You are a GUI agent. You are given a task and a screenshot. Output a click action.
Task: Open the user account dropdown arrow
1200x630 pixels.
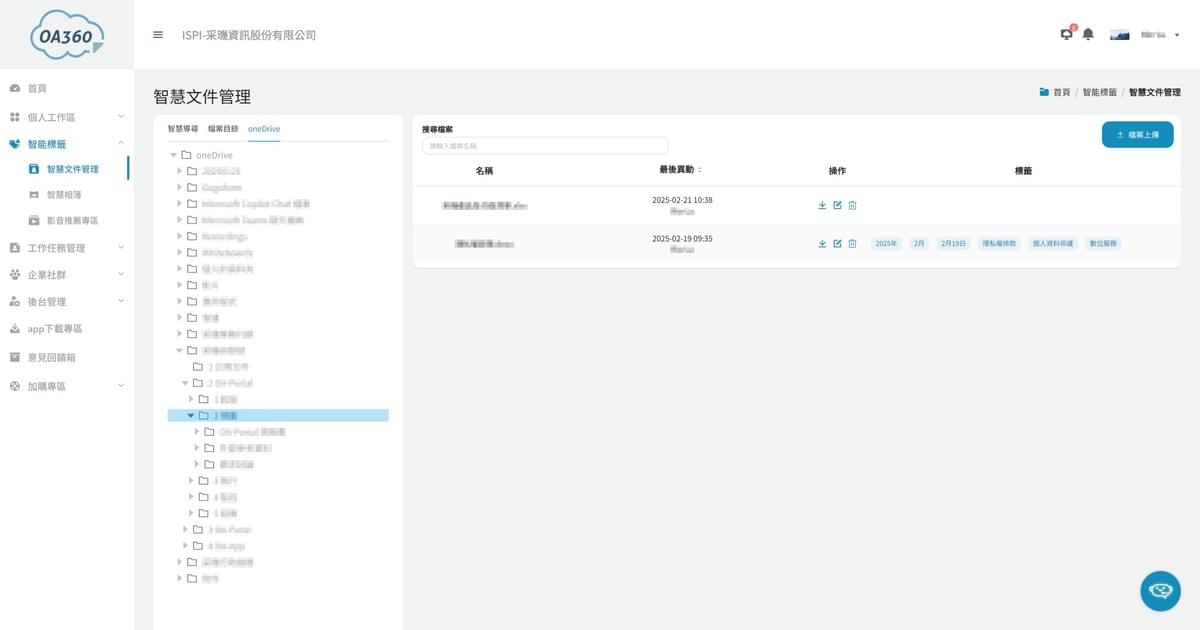pos(1177,35)
